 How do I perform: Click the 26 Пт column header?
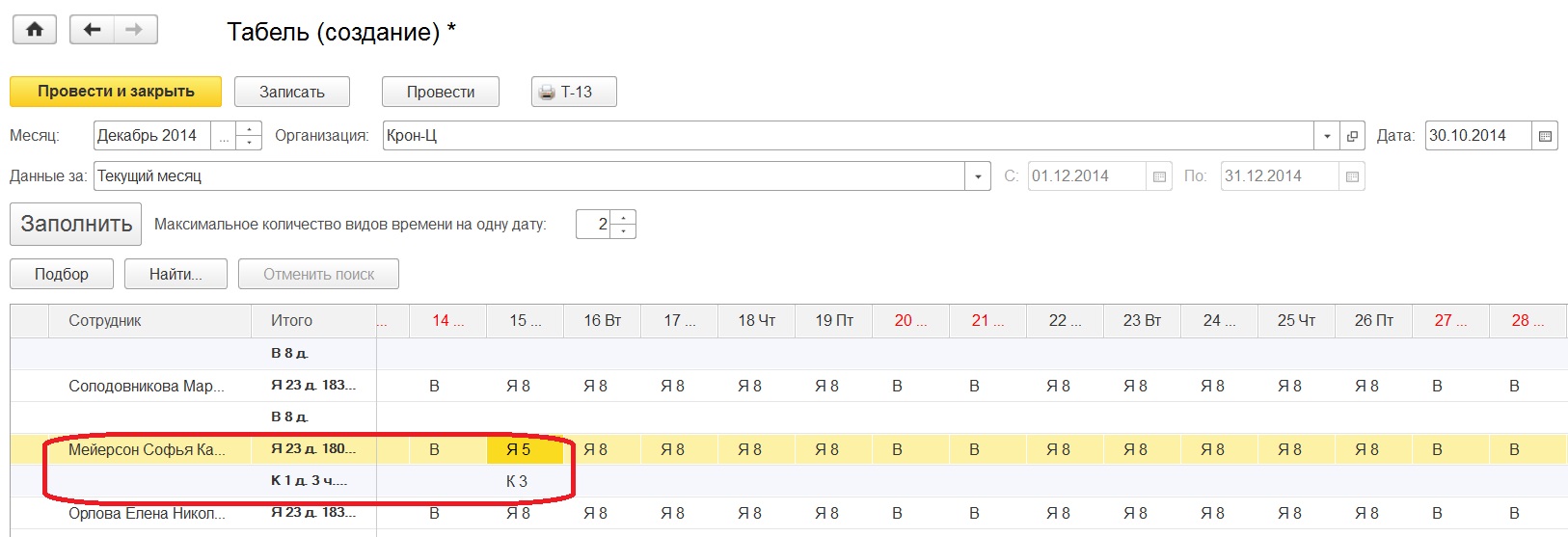coord(1373,321)
